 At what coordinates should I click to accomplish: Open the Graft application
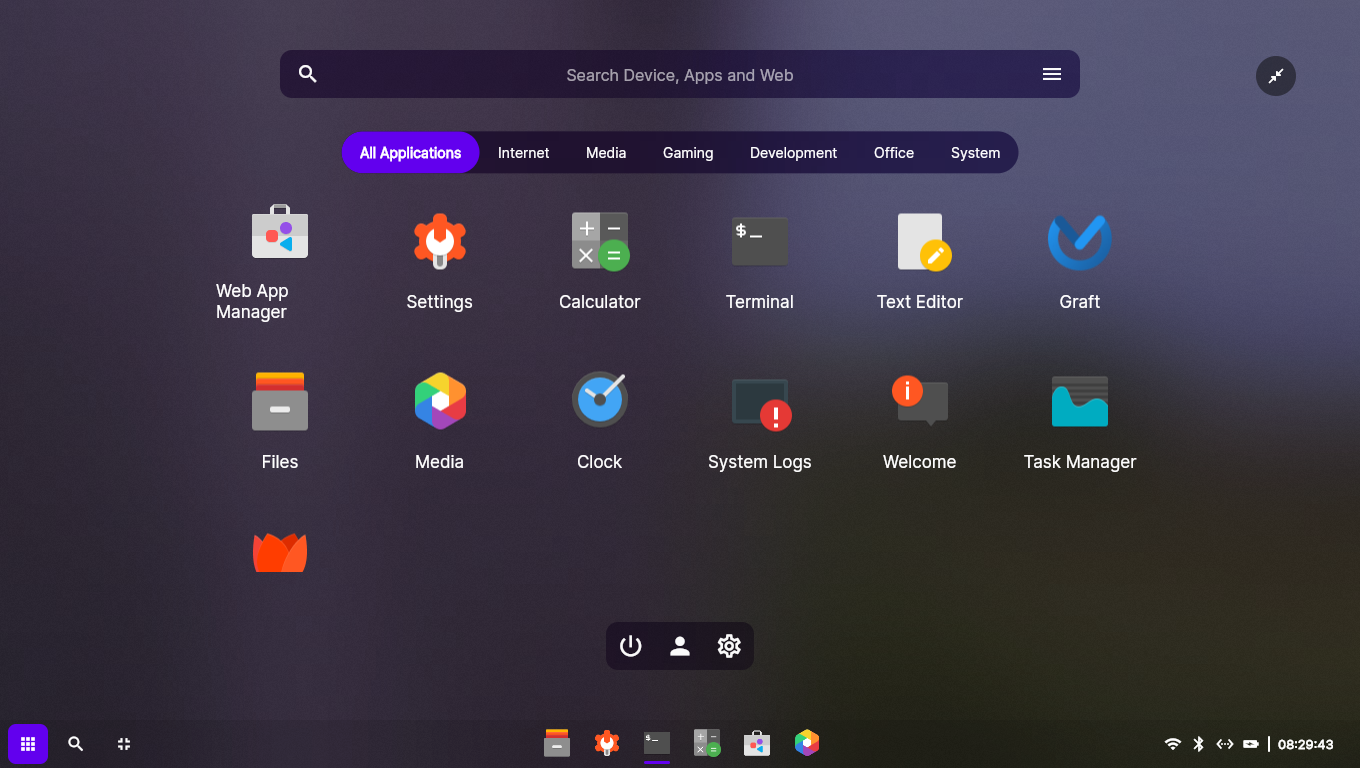click(x=1079, y=241)
